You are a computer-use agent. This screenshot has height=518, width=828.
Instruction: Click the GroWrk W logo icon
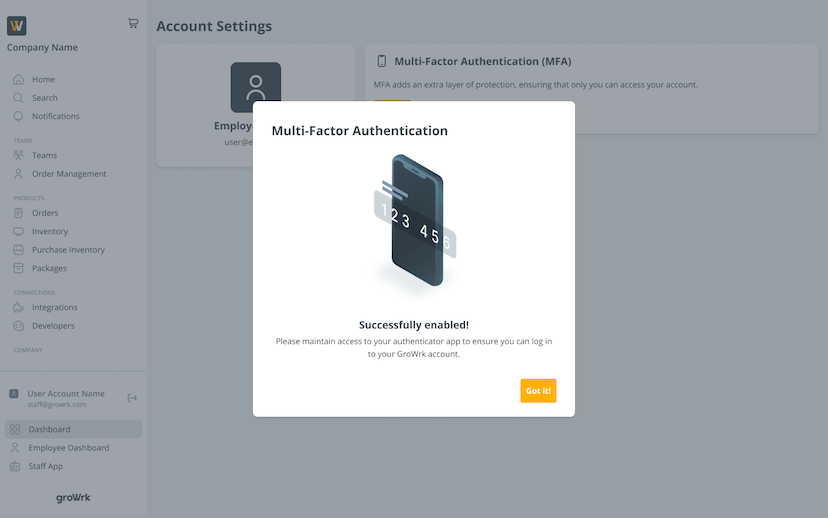pos(16,26)
